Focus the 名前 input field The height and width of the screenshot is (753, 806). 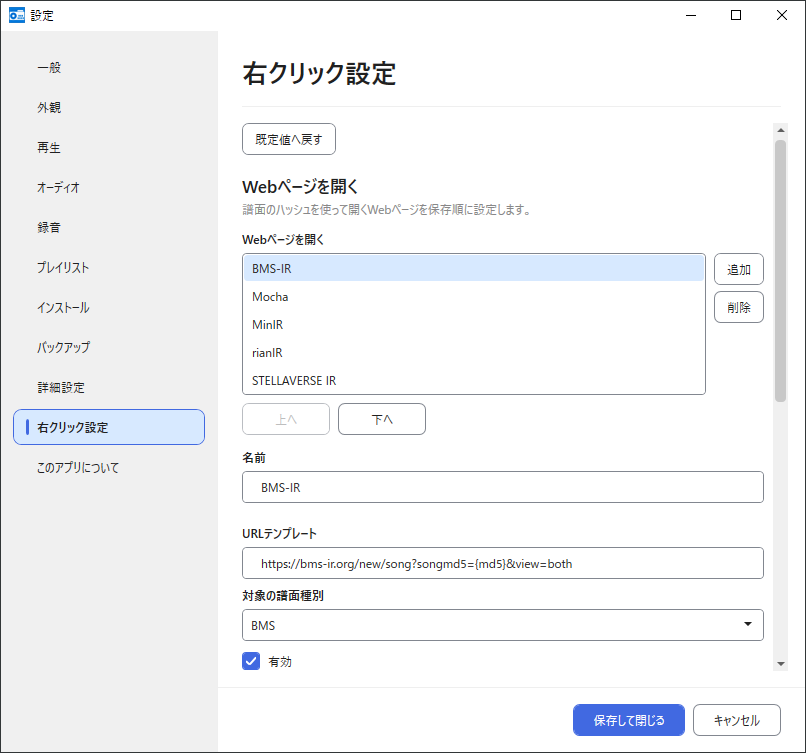(x=503, y=487)
